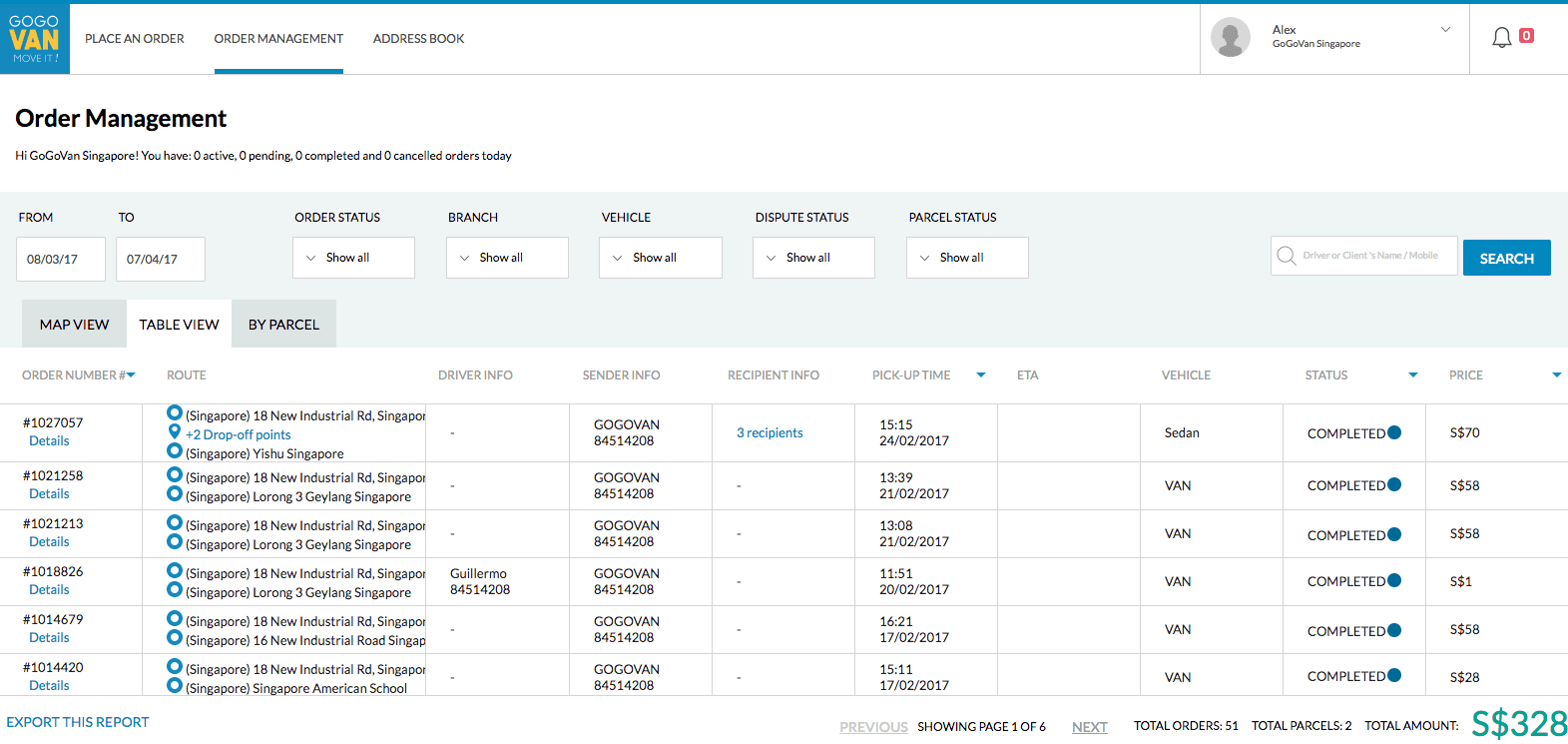This screenshot has width=1568, height=744.
Task: Open the Address Book page
Action: click(x=418, y=39)
